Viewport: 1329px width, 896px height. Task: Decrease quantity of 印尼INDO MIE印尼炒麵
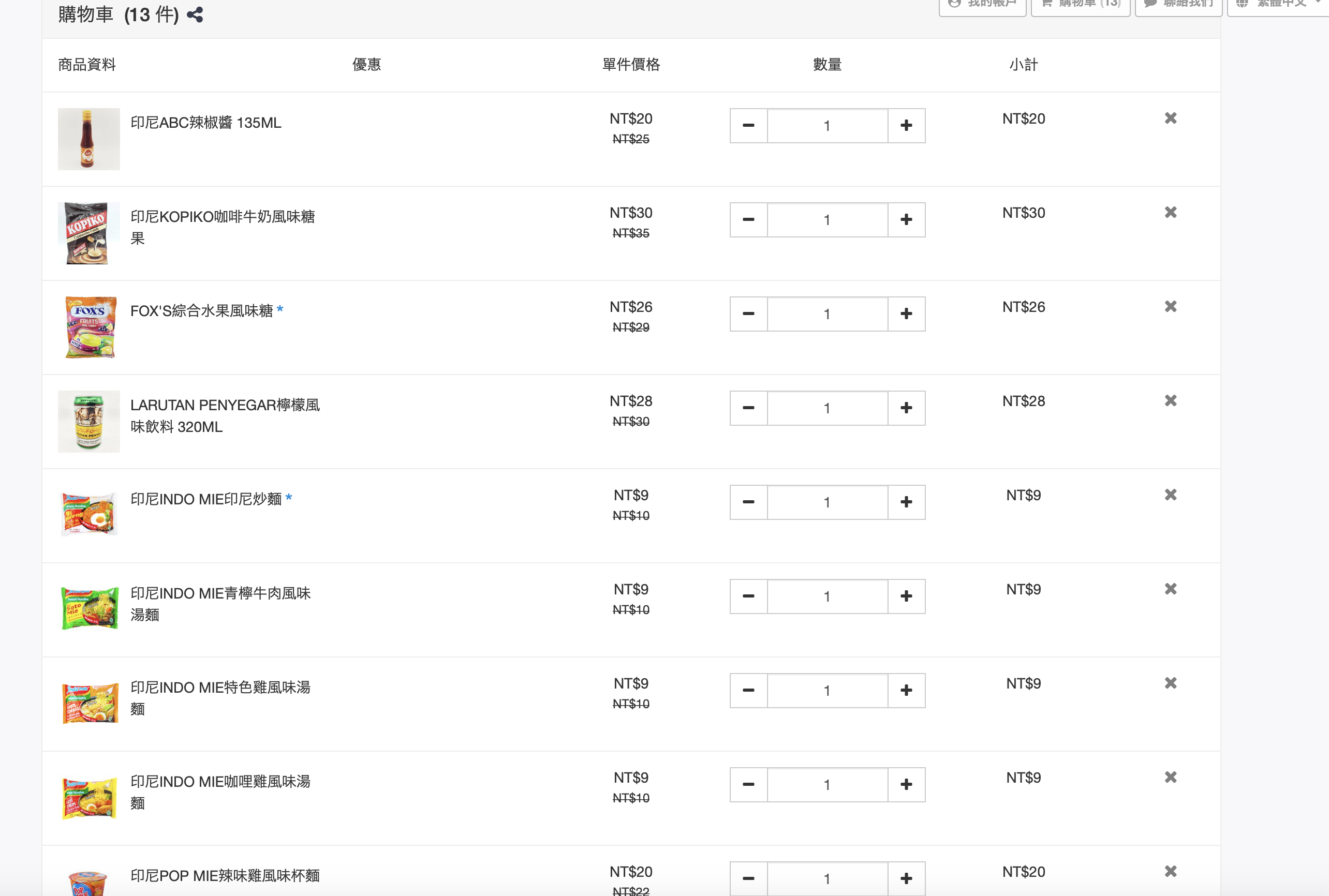[748, 502]
